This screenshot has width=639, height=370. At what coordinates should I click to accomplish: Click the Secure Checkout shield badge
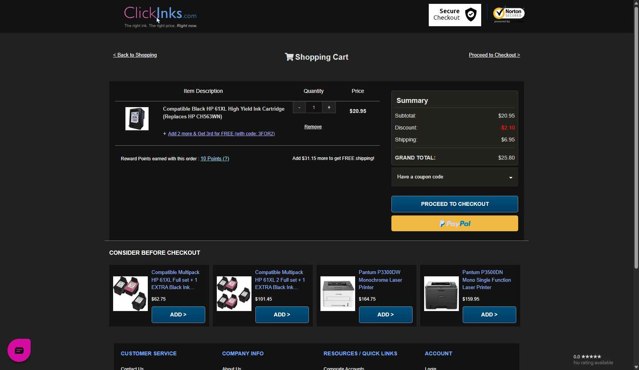tap(454, 15)
